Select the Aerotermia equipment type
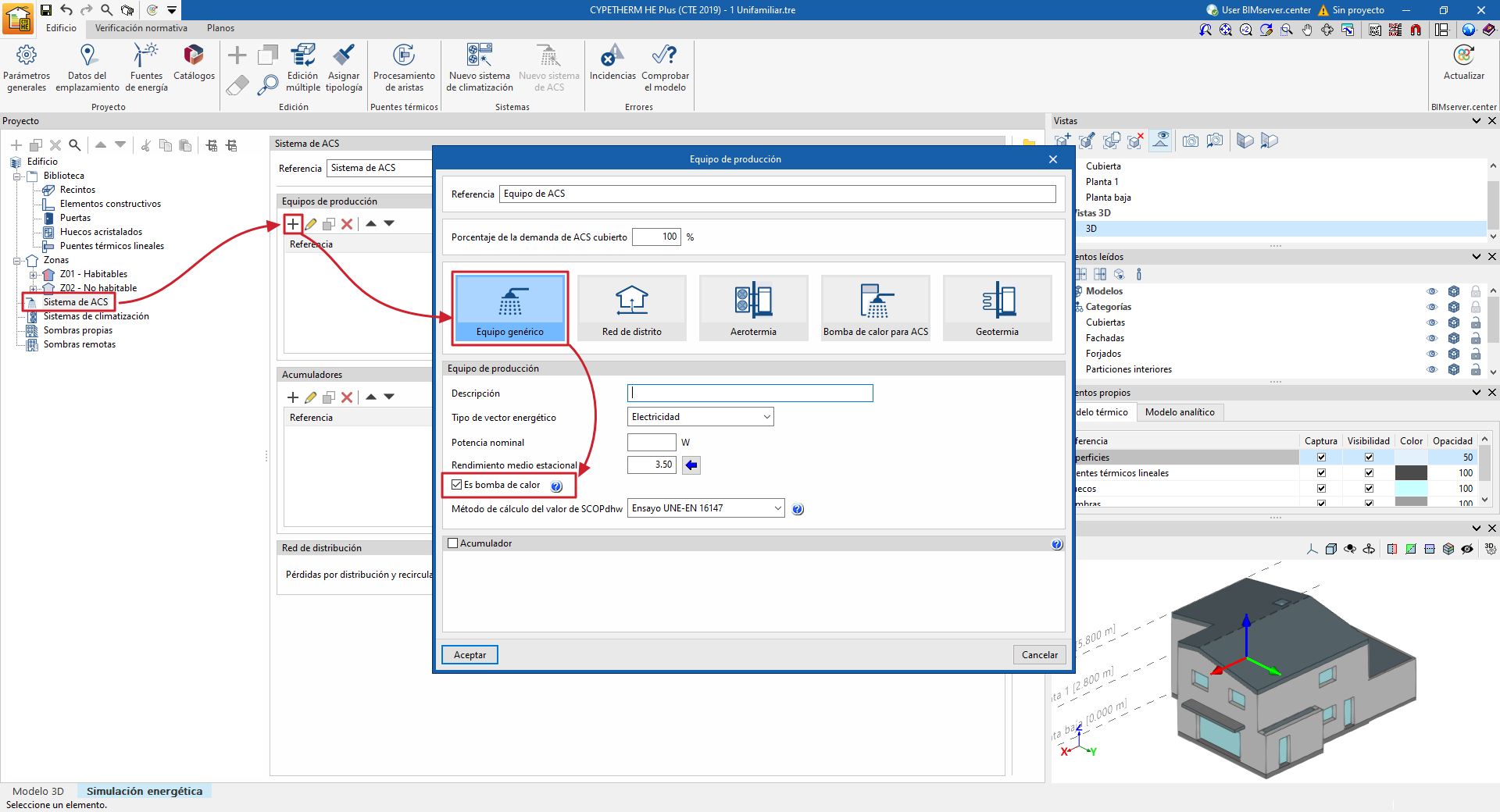 tap(753, 308)
